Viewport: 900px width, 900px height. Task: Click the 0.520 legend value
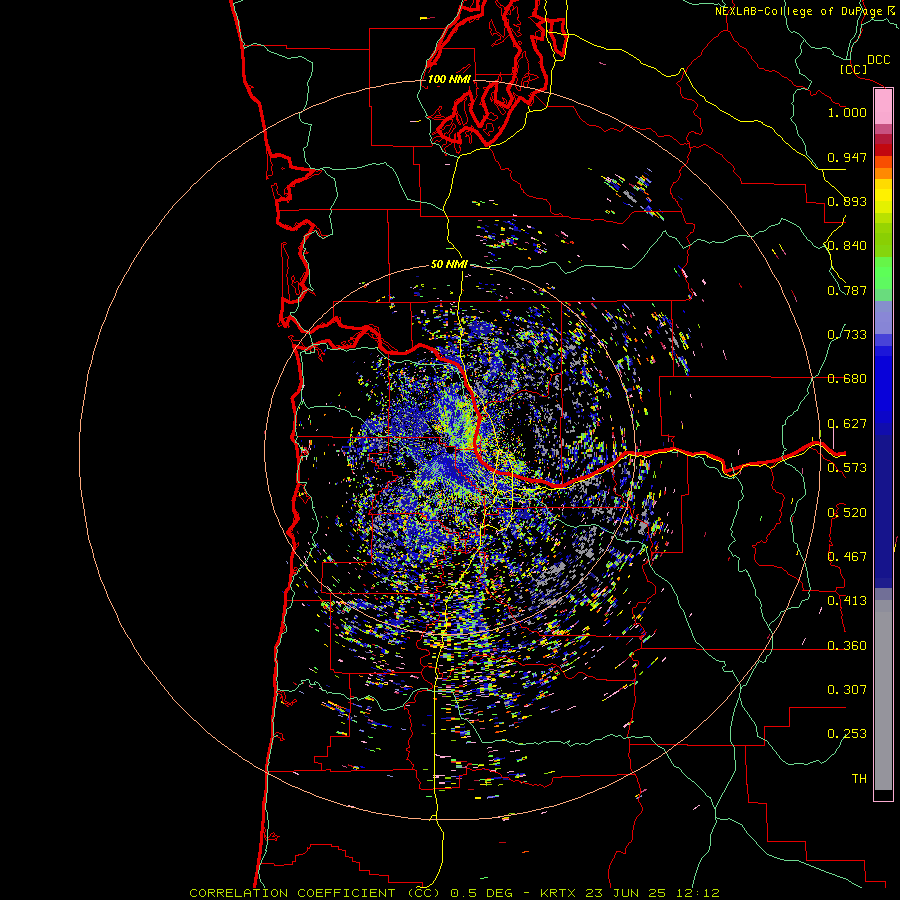pos(847,513)
